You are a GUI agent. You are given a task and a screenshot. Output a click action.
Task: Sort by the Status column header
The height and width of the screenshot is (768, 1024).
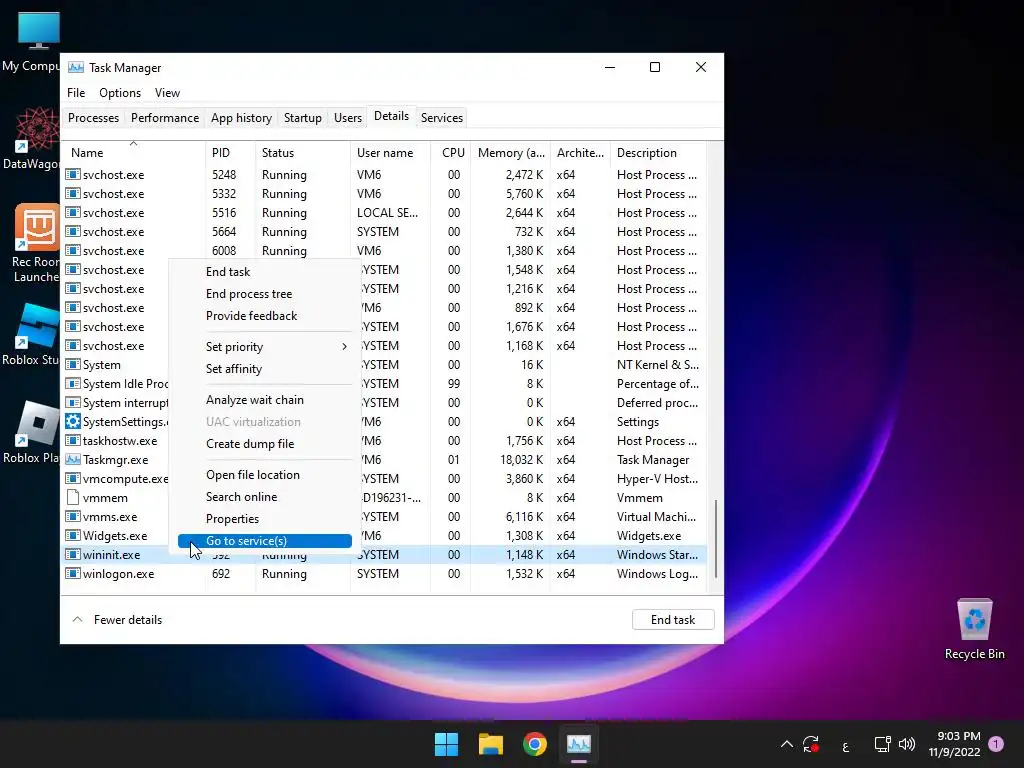click(x=303, y=152)
